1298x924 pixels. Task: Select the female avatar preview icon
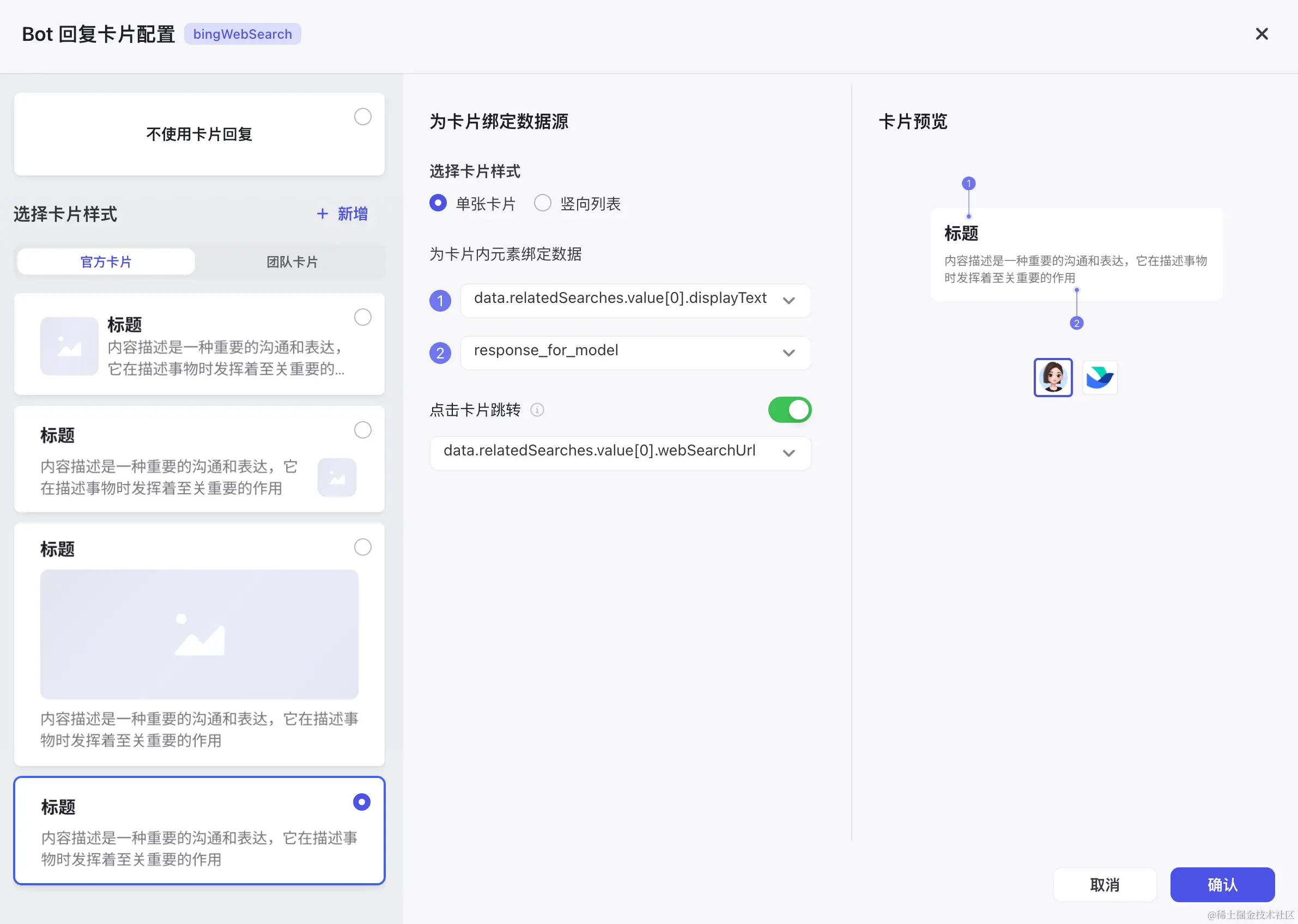1052,377
